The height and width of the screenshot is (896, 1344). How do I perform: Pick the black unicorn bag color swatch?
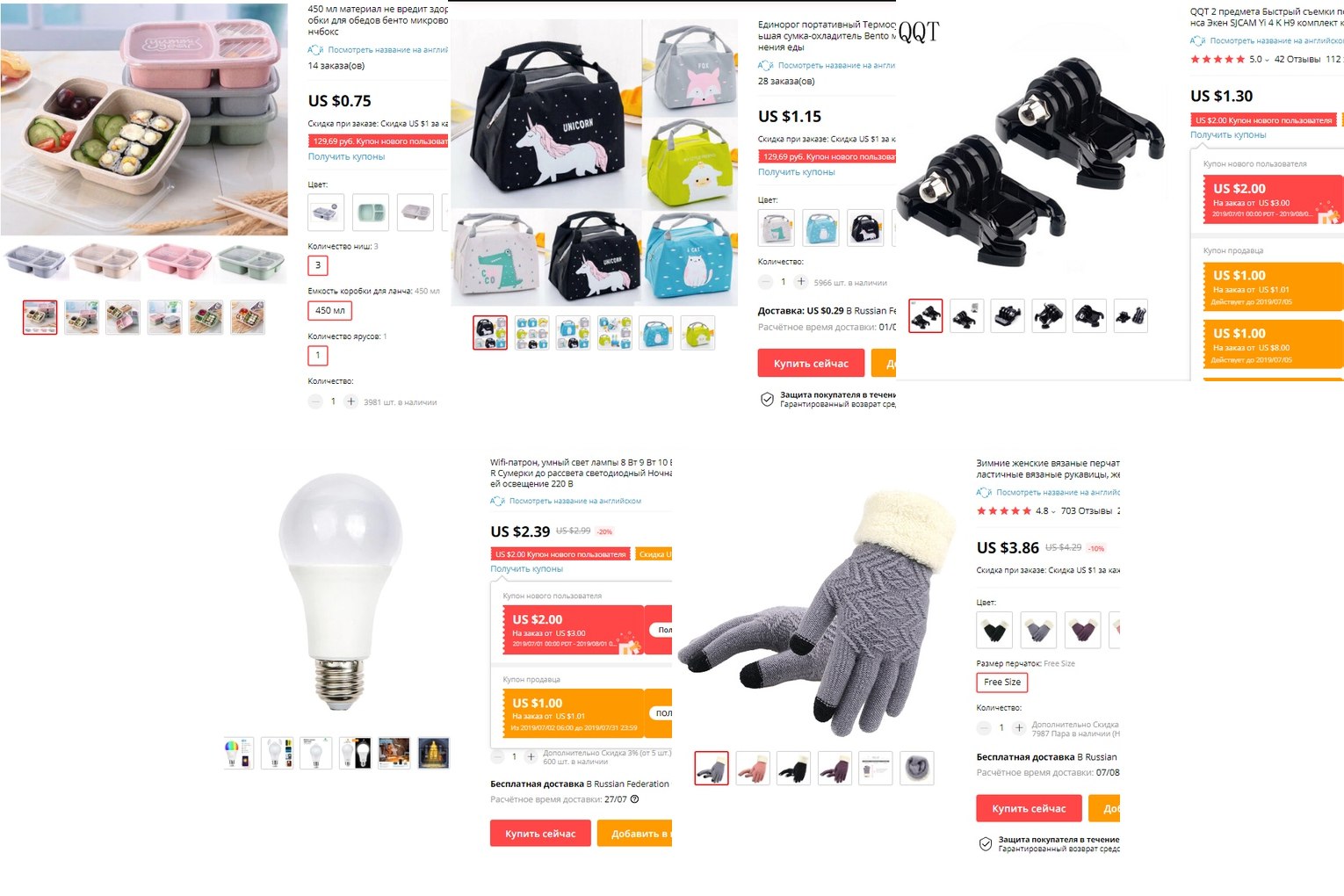(865, 228)
